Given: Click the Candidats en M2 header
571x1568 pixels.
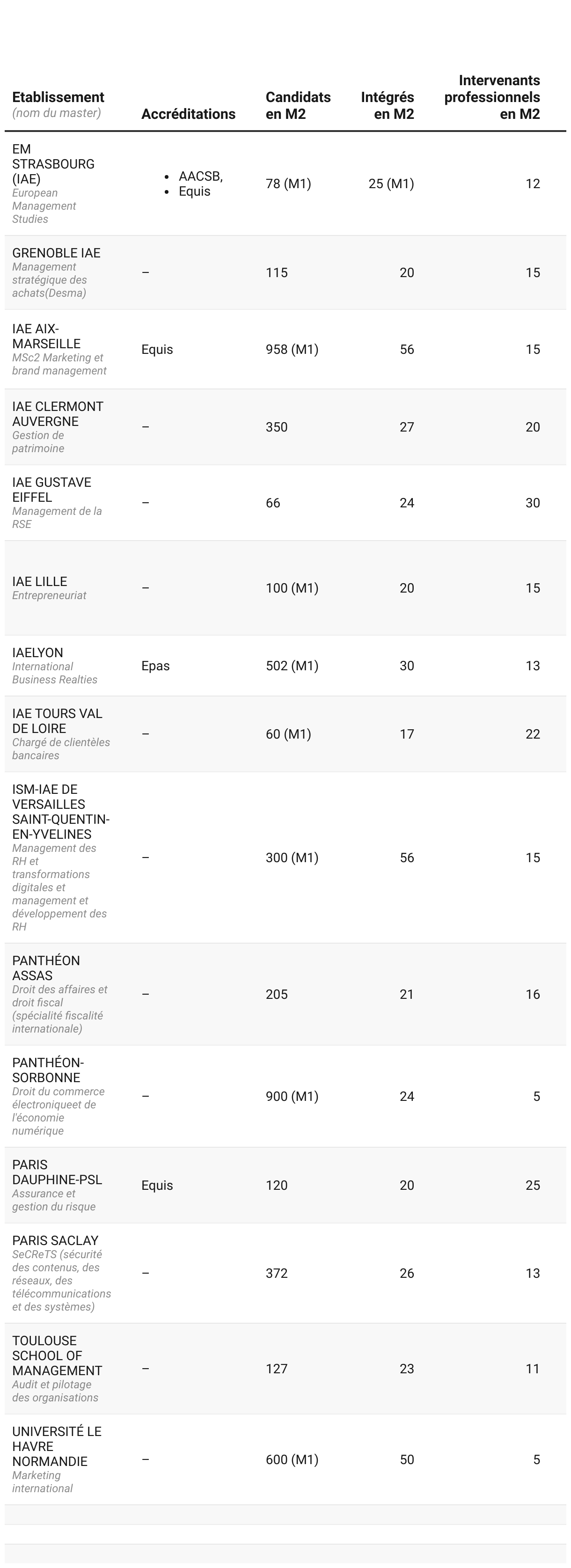Looking at the screenshot, I should (x=298, y=105).
